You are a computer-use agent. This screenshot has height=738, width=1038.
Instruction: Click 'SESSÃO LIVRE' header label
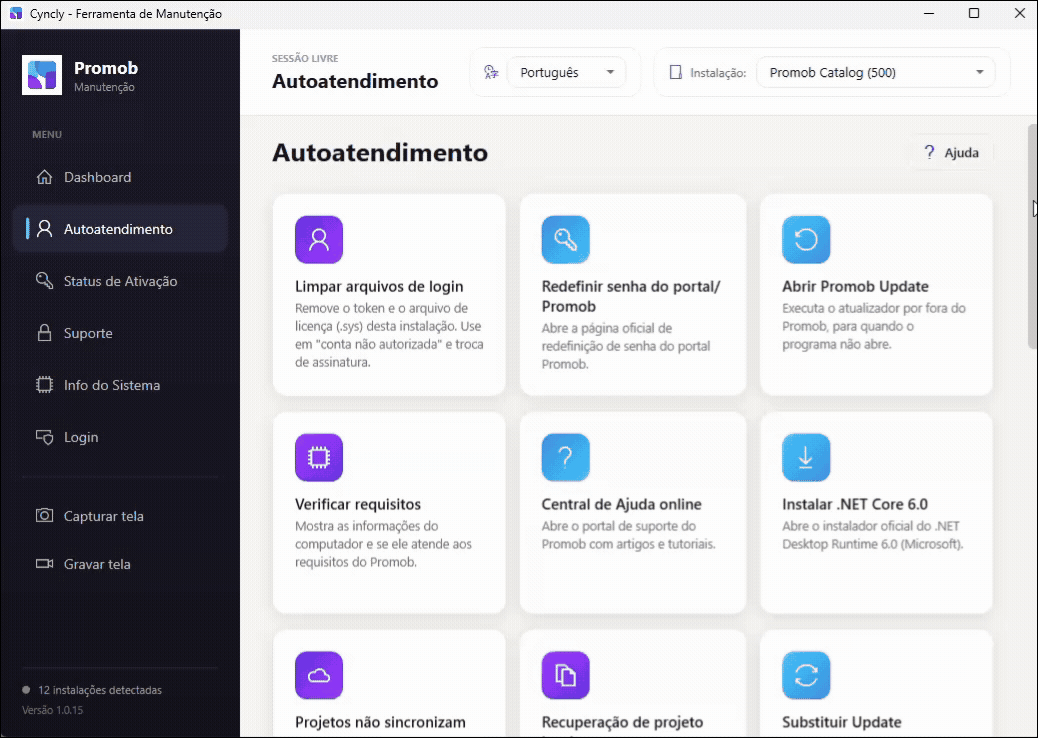pos(305,58)
